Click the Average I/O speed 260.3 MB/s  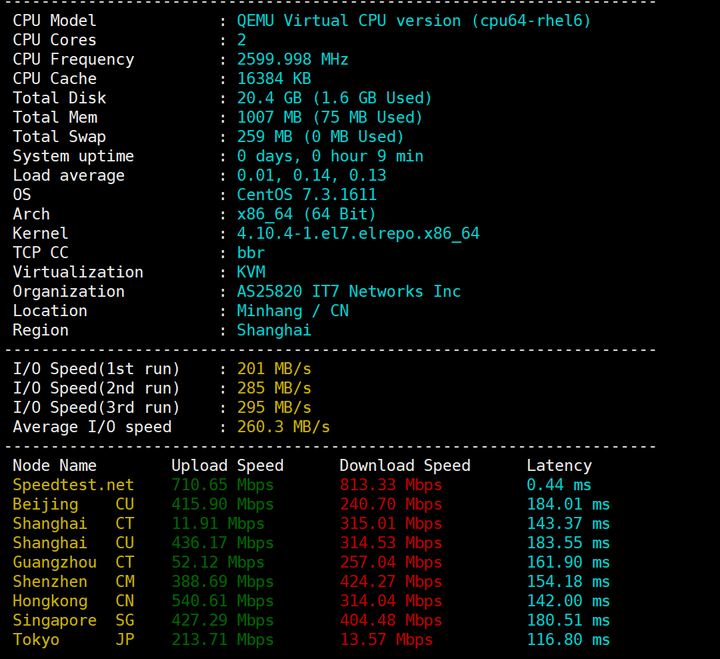coord(284,427)
